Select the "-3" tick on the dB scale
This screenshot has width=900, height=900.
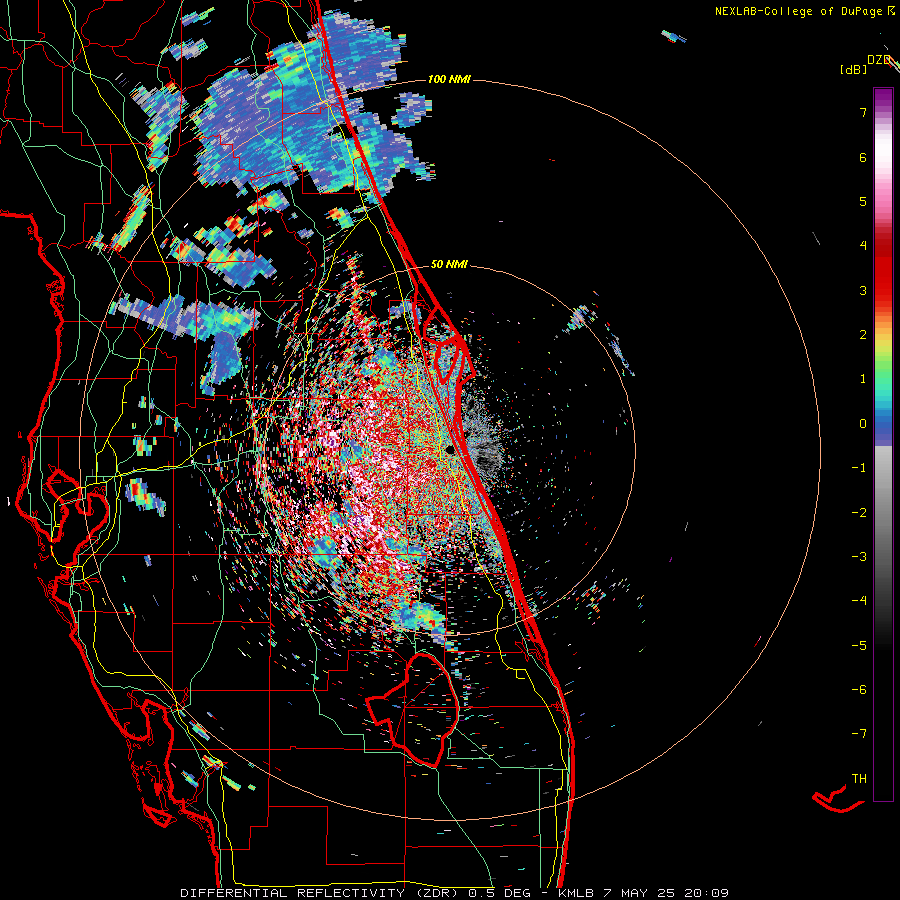click(859, 557)
